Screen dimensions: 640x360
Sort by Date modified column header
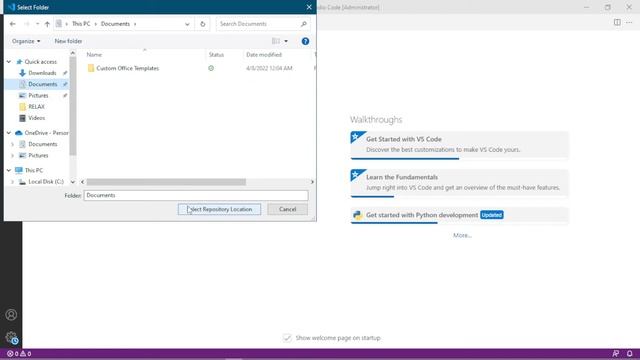[264, 55]
